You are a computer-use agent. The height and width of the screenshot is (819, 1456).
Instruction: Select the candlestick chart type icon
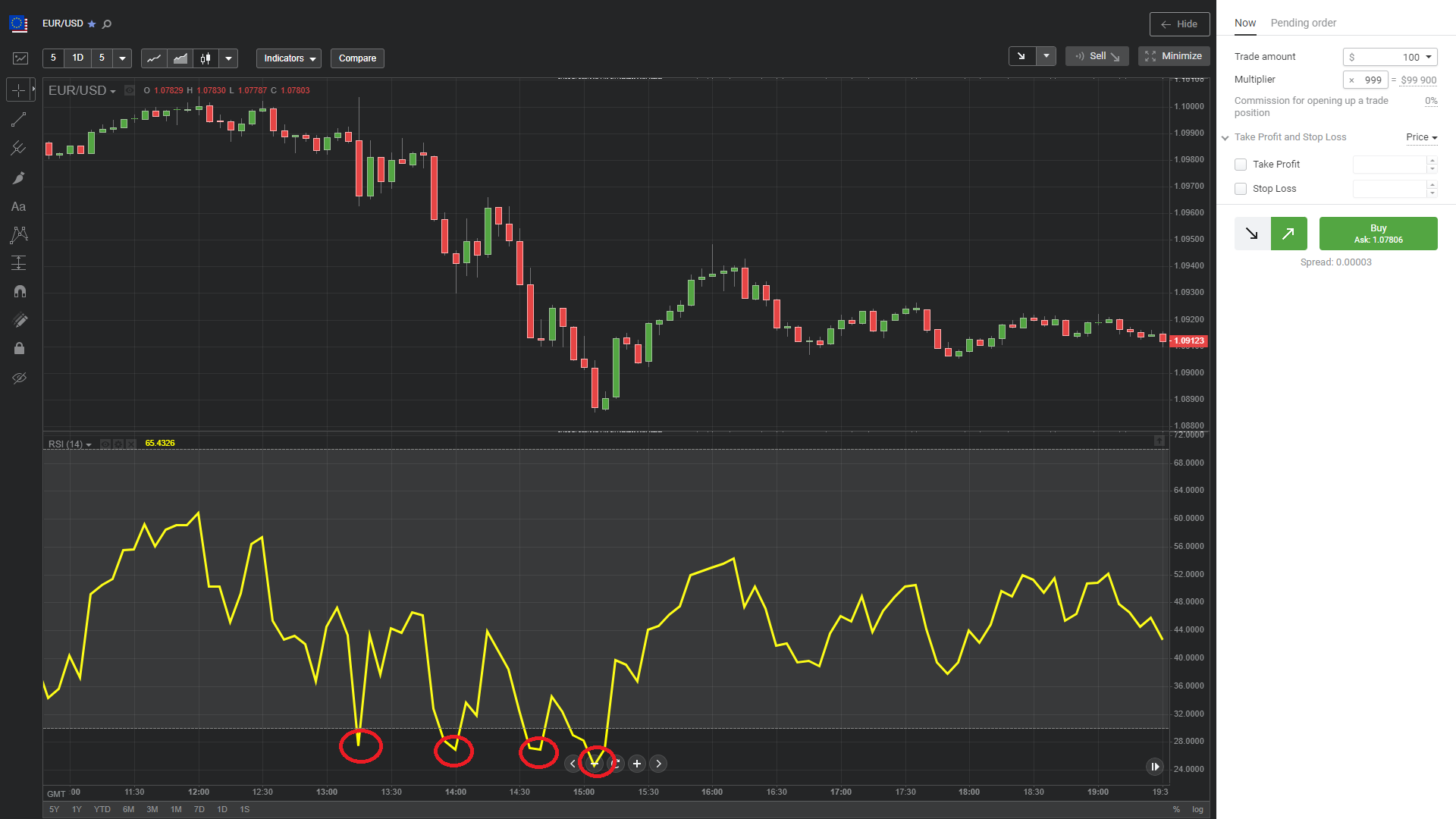click(206, 58)
